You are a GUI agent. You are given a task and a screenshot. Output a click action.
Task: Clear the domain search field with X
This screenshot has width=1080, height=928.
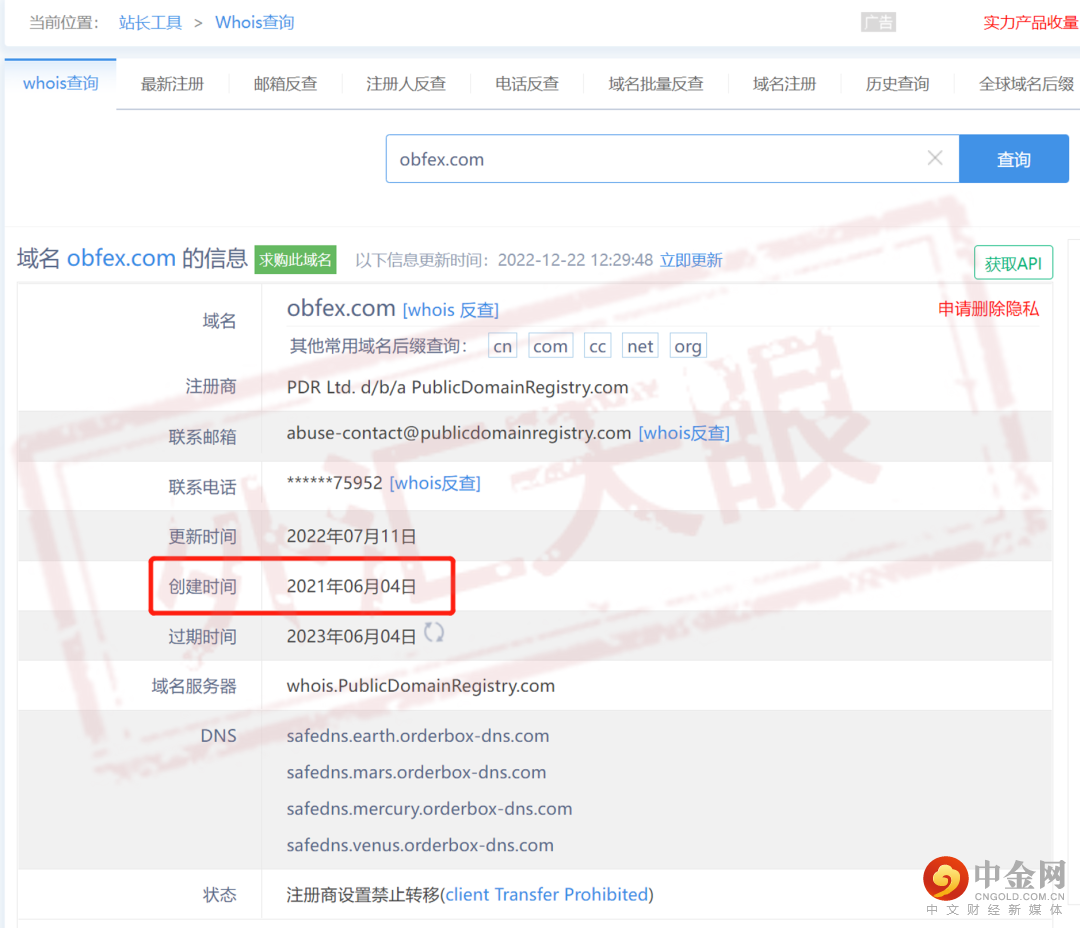(935, 158)
